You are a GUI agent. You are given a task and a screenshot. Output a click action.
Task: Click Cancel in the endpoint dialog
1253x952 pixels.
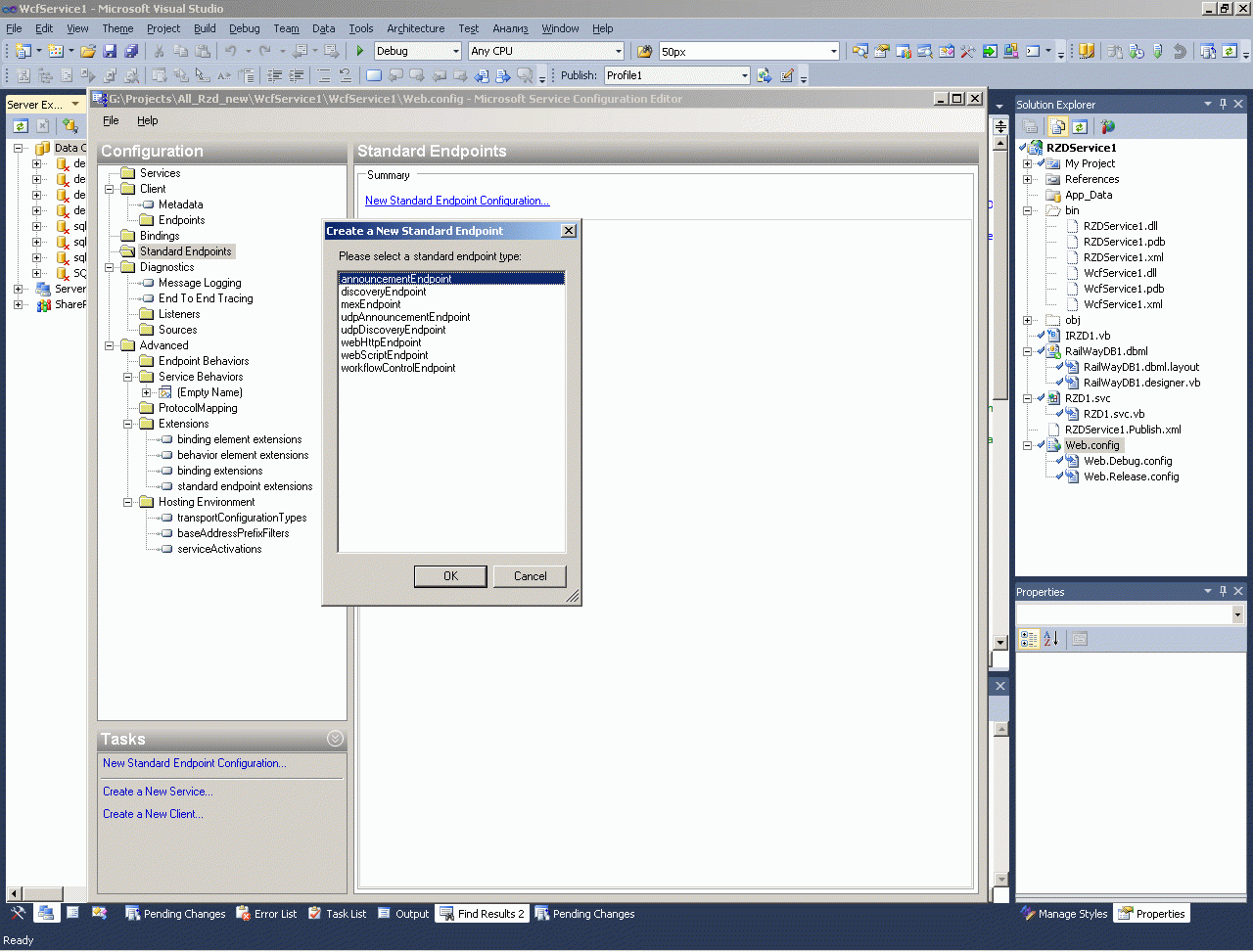pyautogui.click(x=530, y=576)
